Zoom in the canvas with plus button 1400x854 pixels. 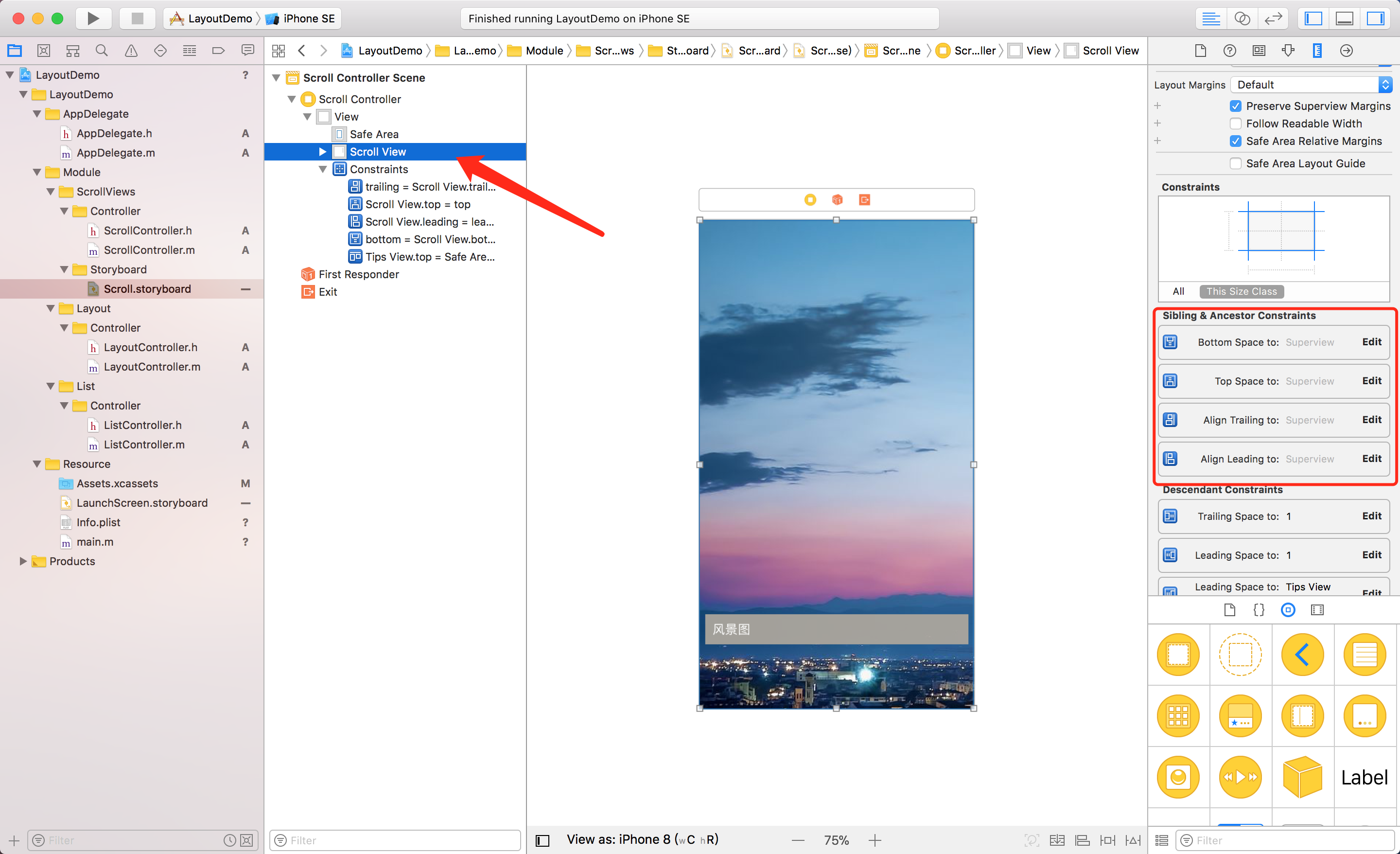[x=875, y=840]
